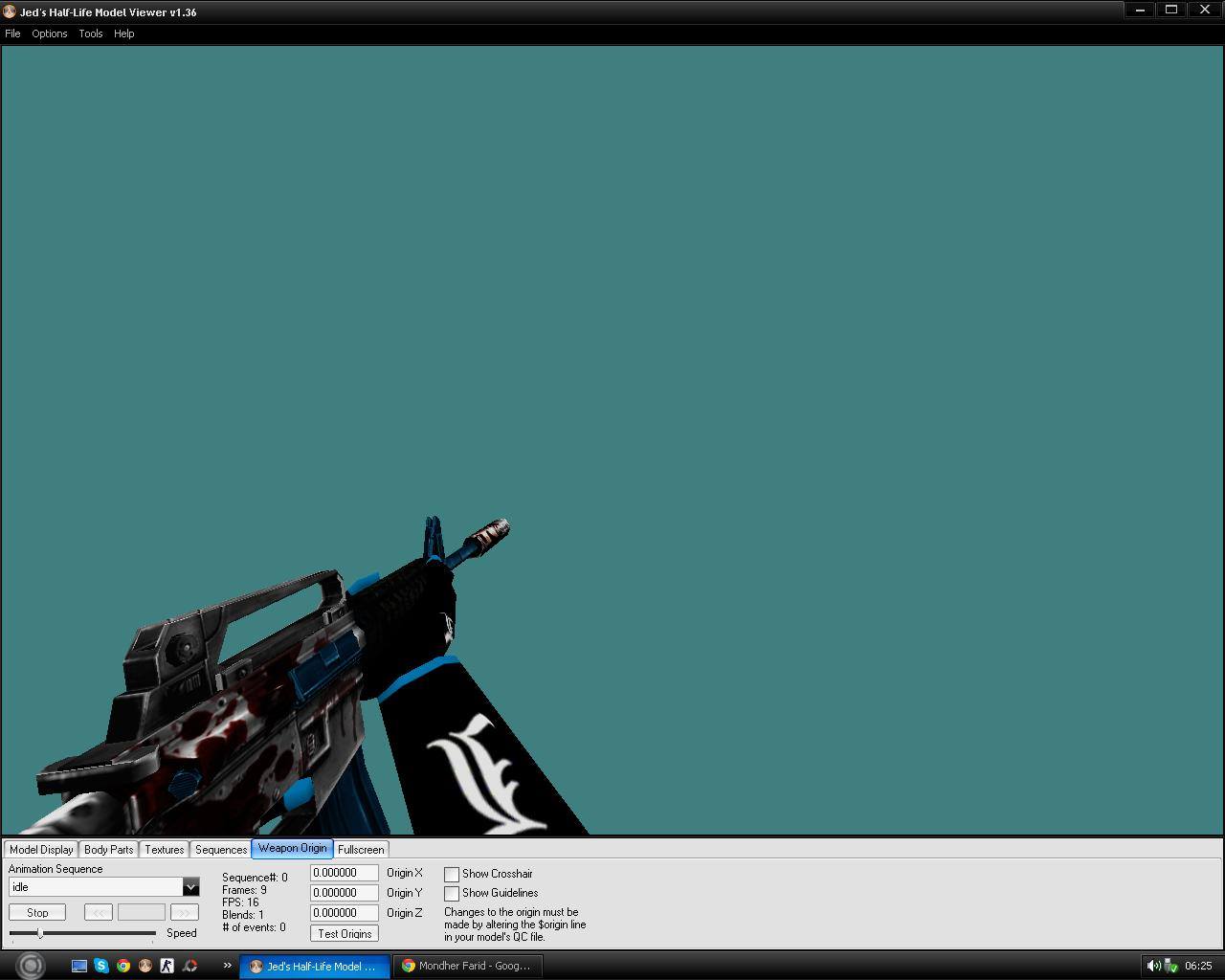The height and width of the screenshot is (980, 1225).
Task: Click the next frame button
Action: [185, 913]
